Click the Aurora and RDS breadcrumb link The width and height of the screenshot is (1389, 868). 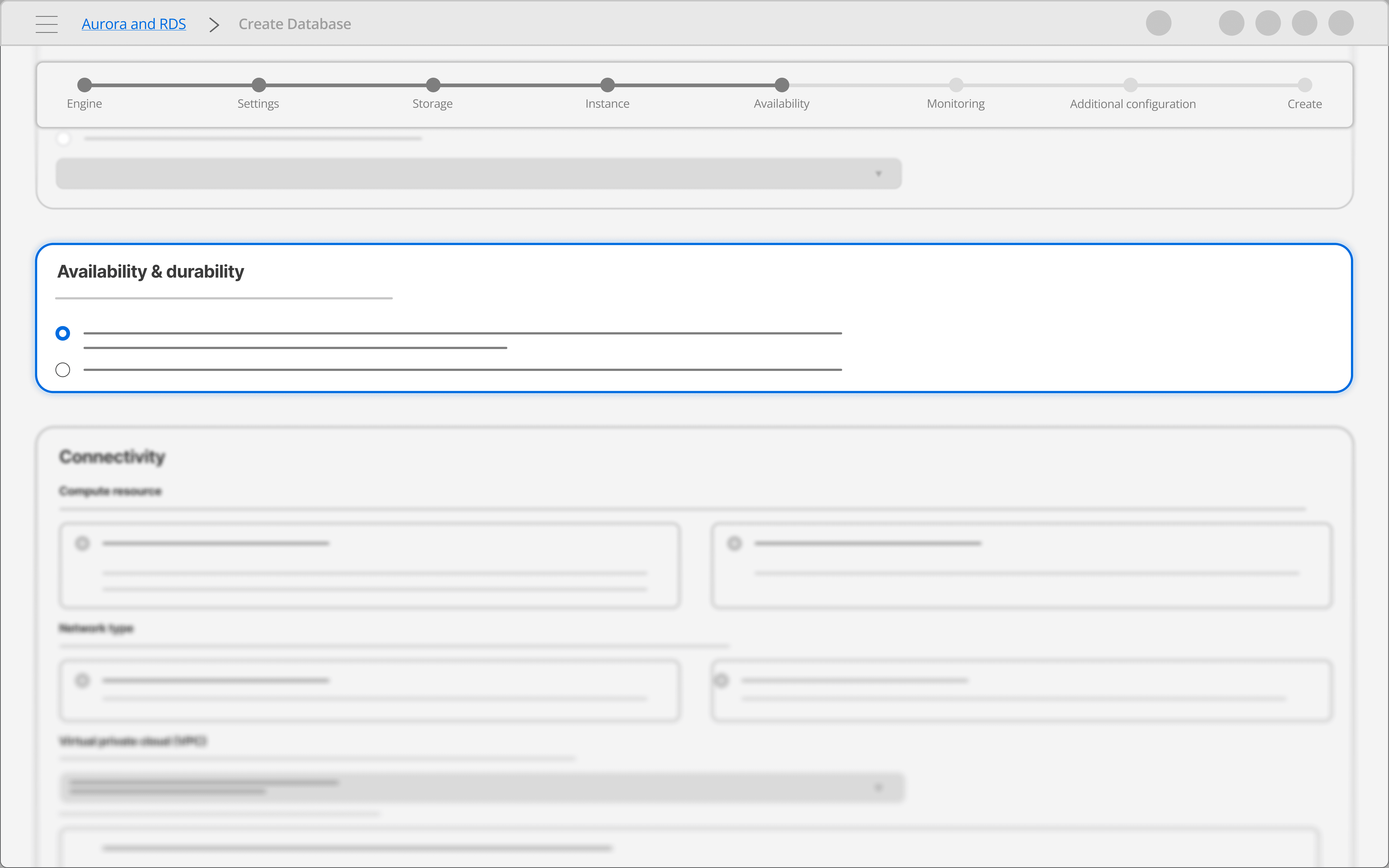134,24
